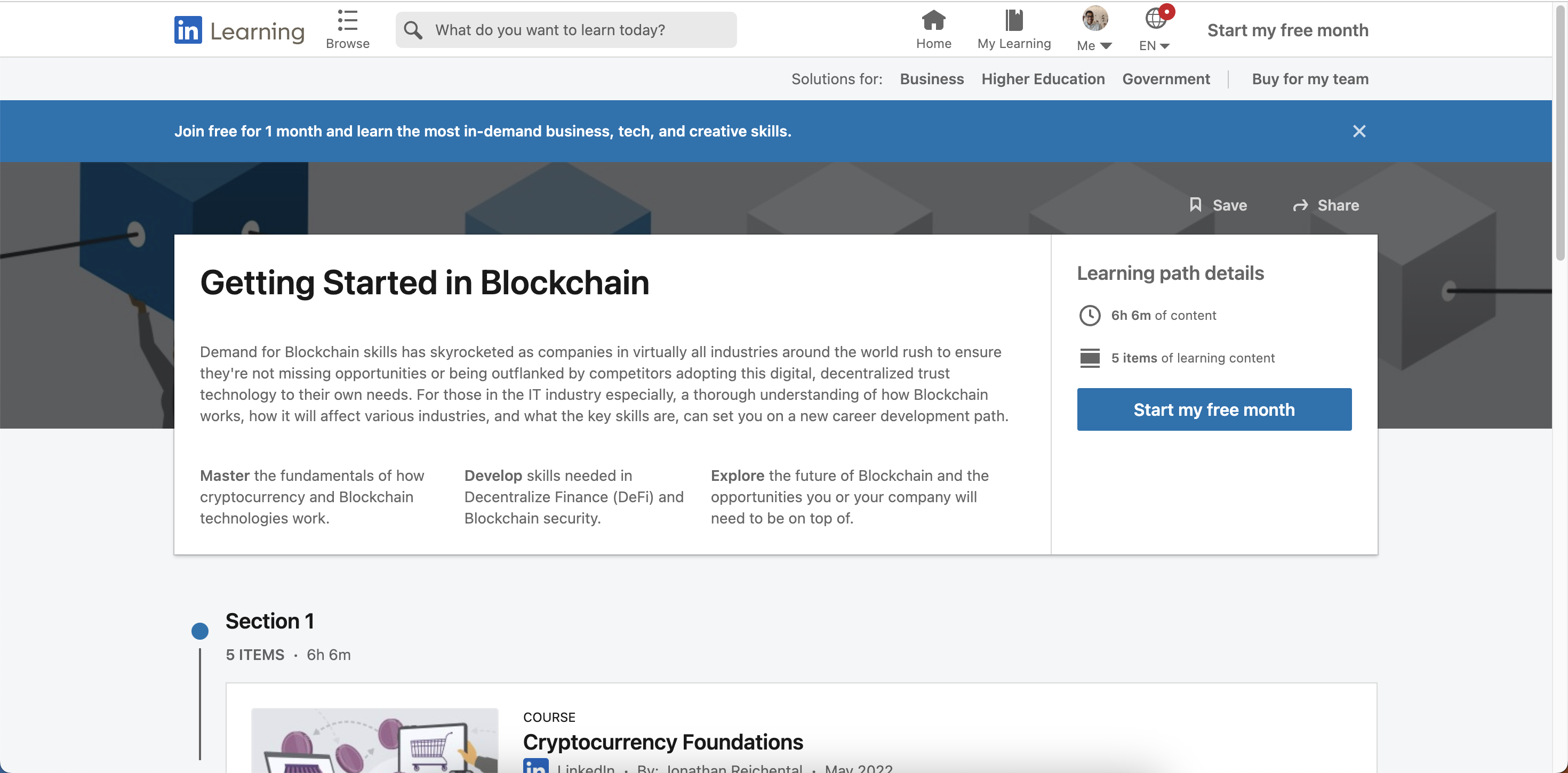Viewport: 1568px width, 773px height.
Task: Click the search magnifier icon
Action: (413, 30)
